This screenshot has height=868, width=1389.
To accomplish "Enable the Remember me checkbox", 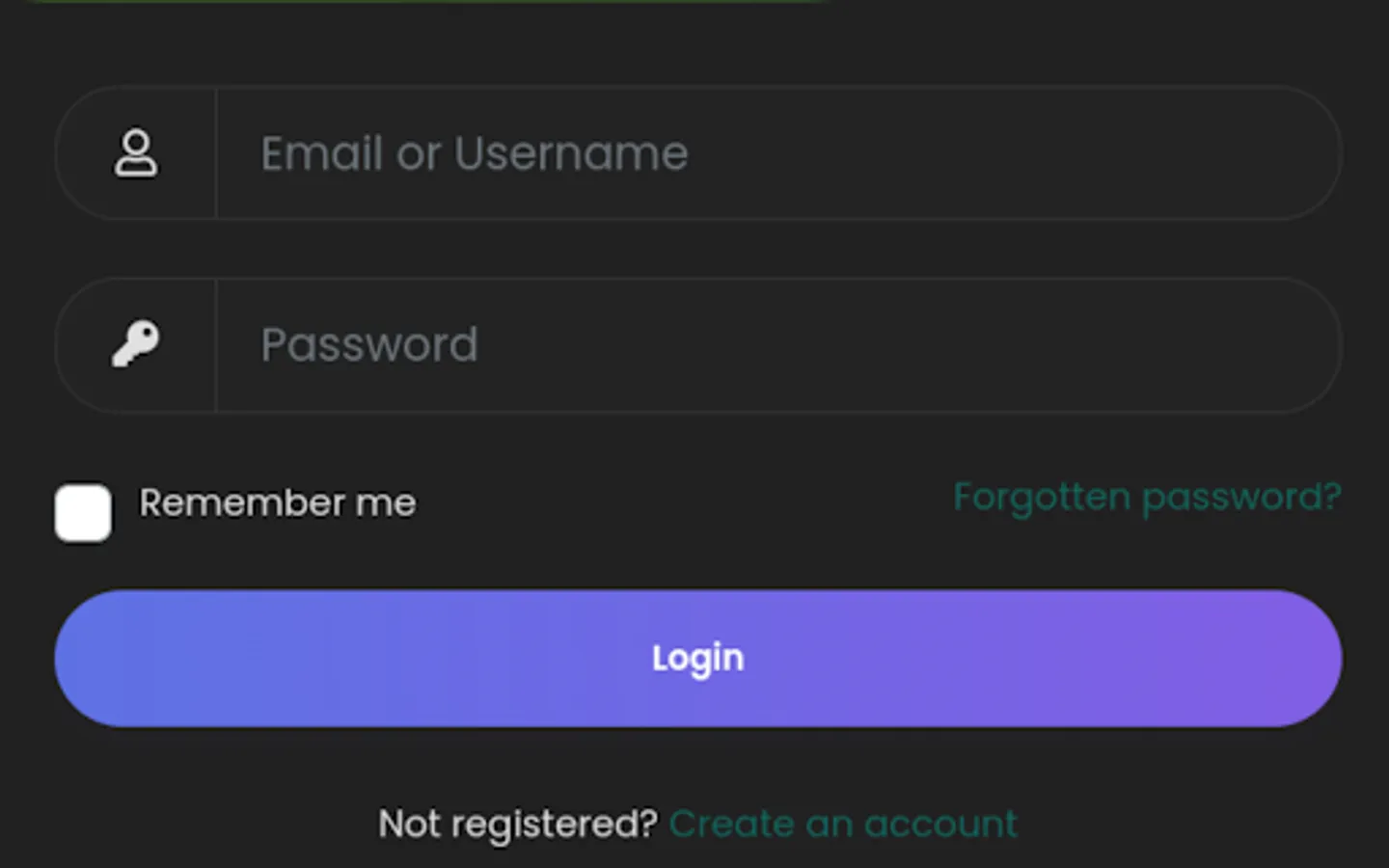I will tap(83, 512).
